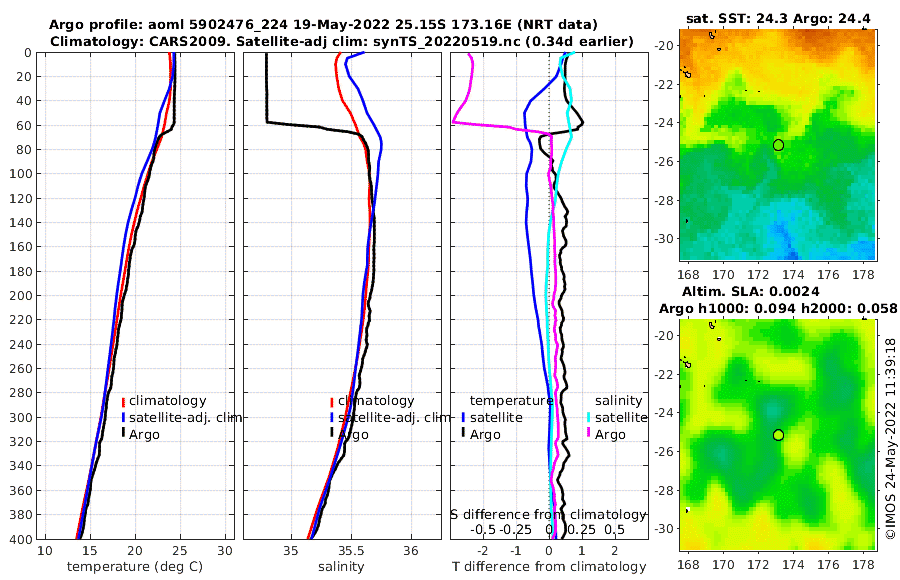Click the salinity axis tick 36
Image resolution: width=900 pixels, height=580 pixels.
click(411, 551)
